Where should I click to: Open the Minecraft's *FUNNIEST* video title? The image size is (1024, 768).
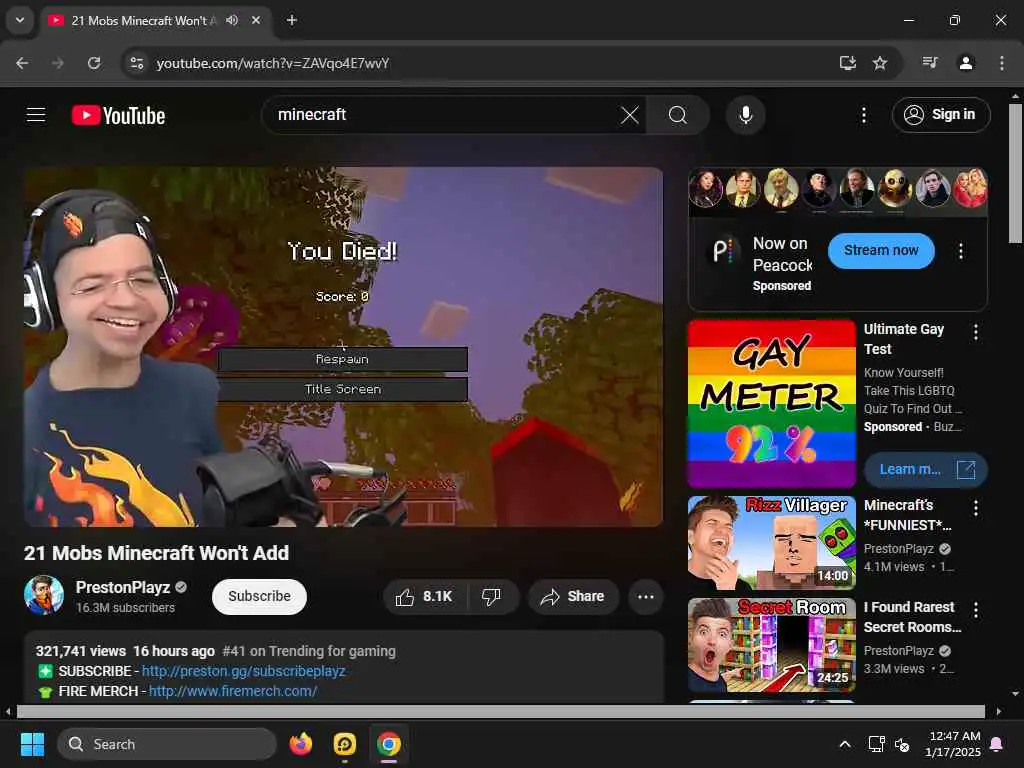[908, 515]
